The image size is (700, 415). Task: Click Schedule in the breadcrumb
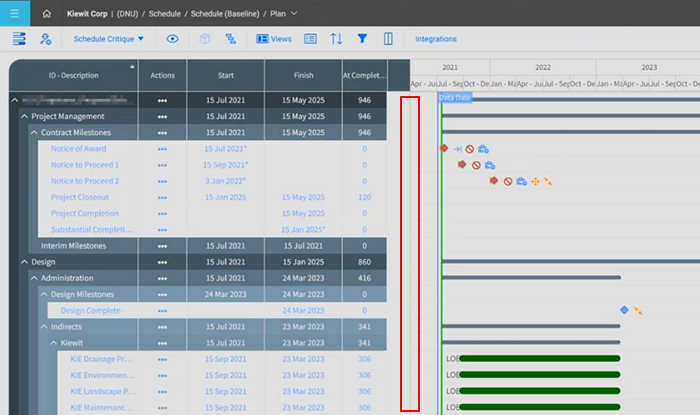tap(165, 14)
